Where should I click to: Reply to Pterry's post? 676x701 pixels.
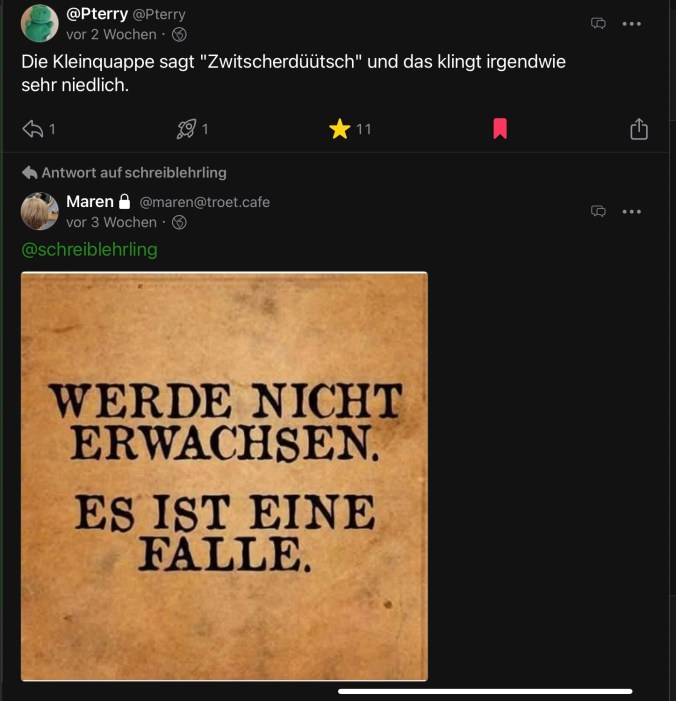tap(33, 129)
